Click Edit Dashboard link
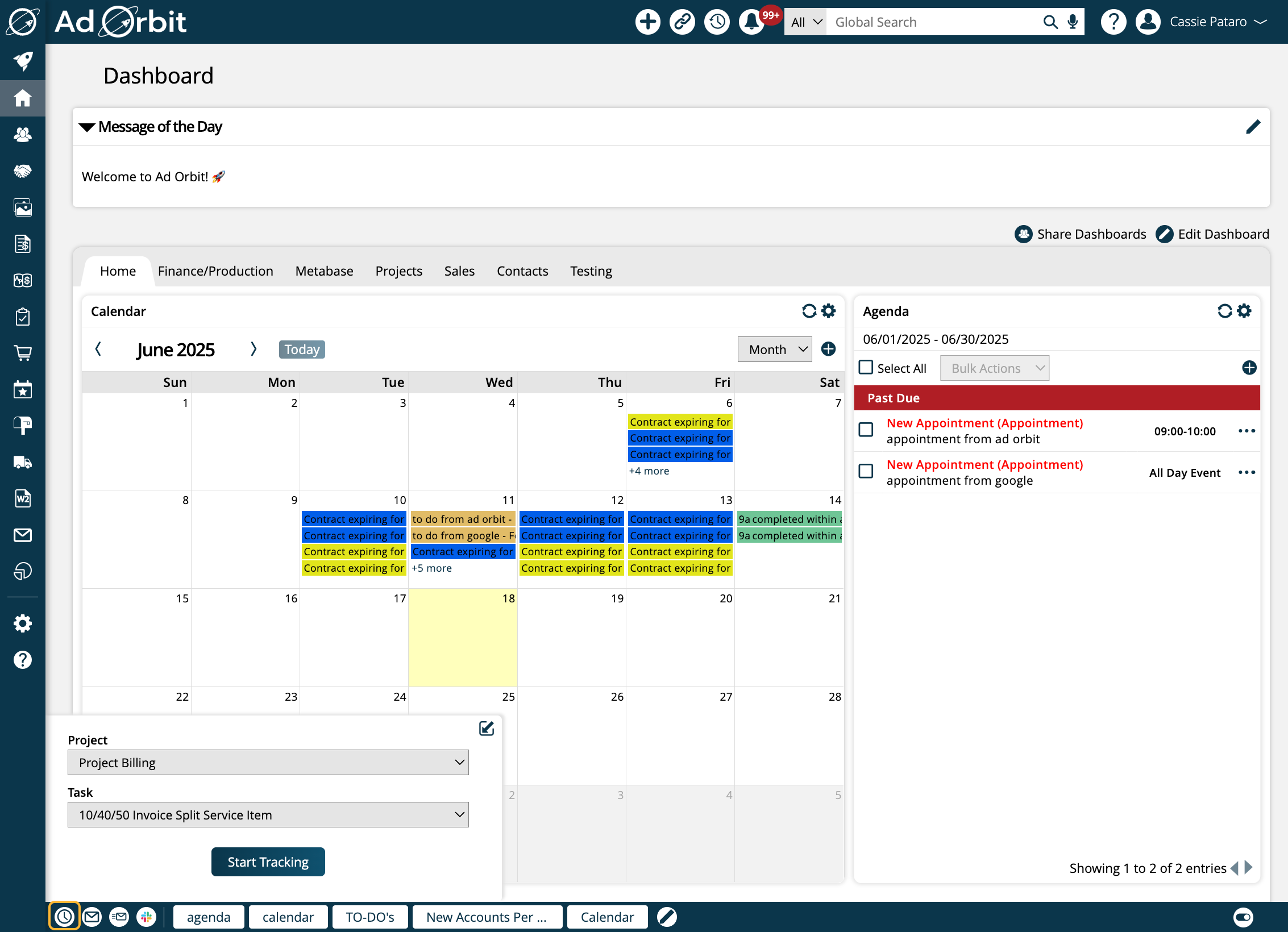 coord(1212,234)
